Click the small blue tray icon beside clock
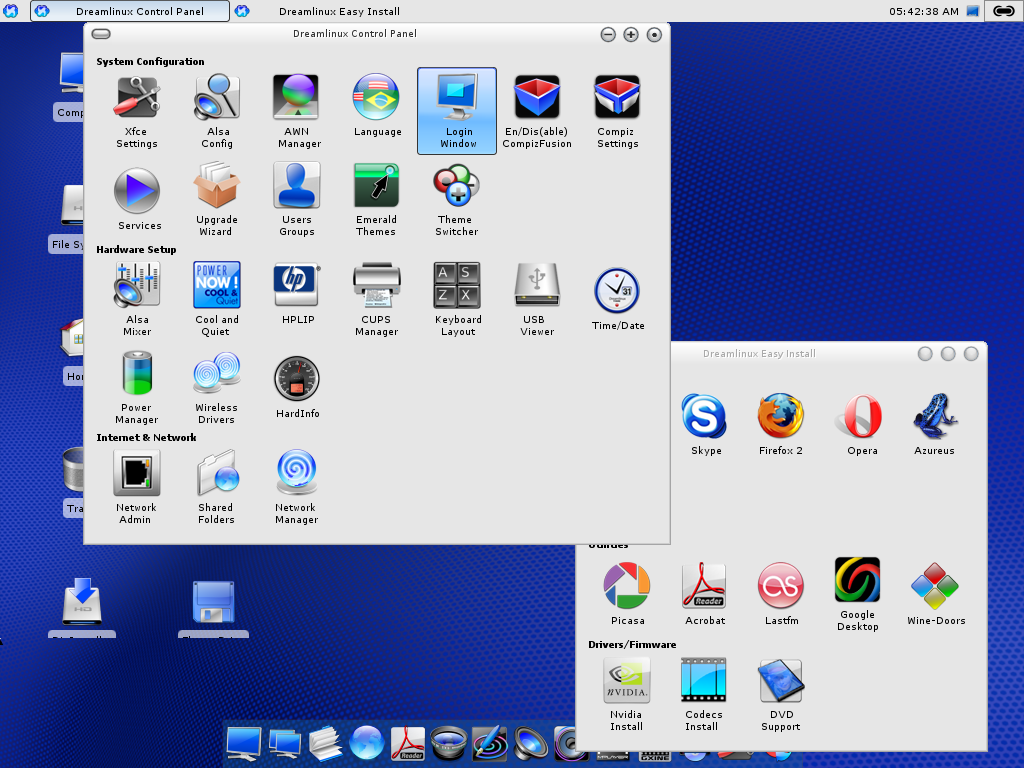Screen dimensions: 1024x768 point(972,11)
